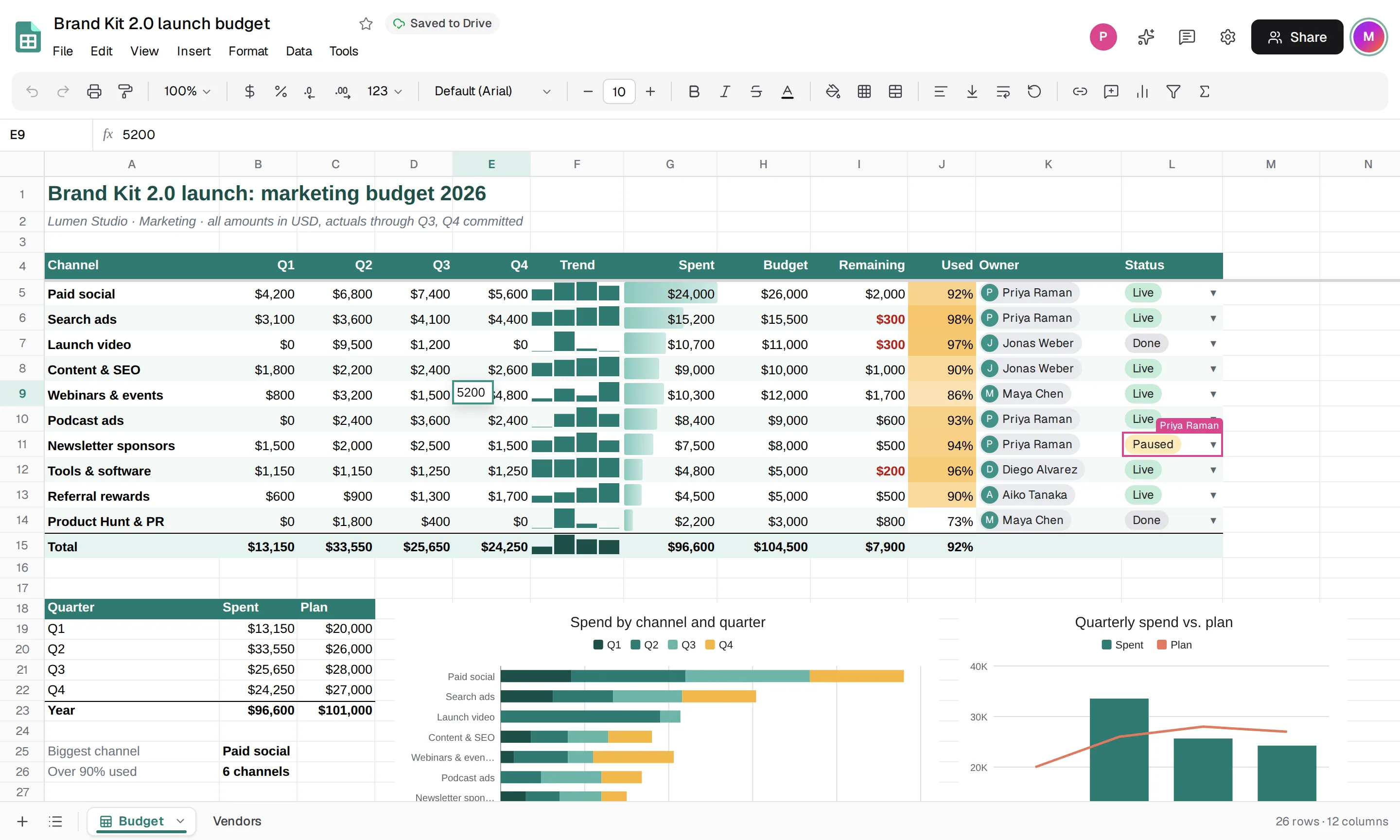Screen dimensions: 1400x840
Task: Toggle italic formatting
Action: point(725,91)
